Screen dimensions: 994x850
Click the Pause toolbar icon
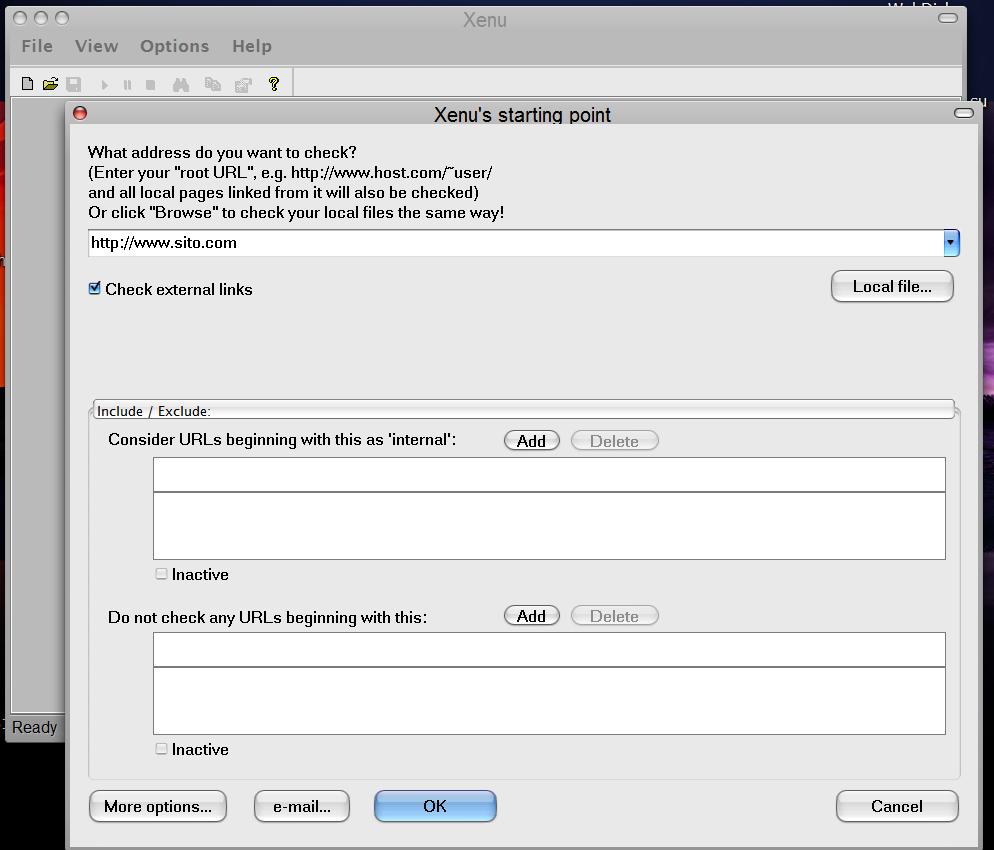[127, 85]
